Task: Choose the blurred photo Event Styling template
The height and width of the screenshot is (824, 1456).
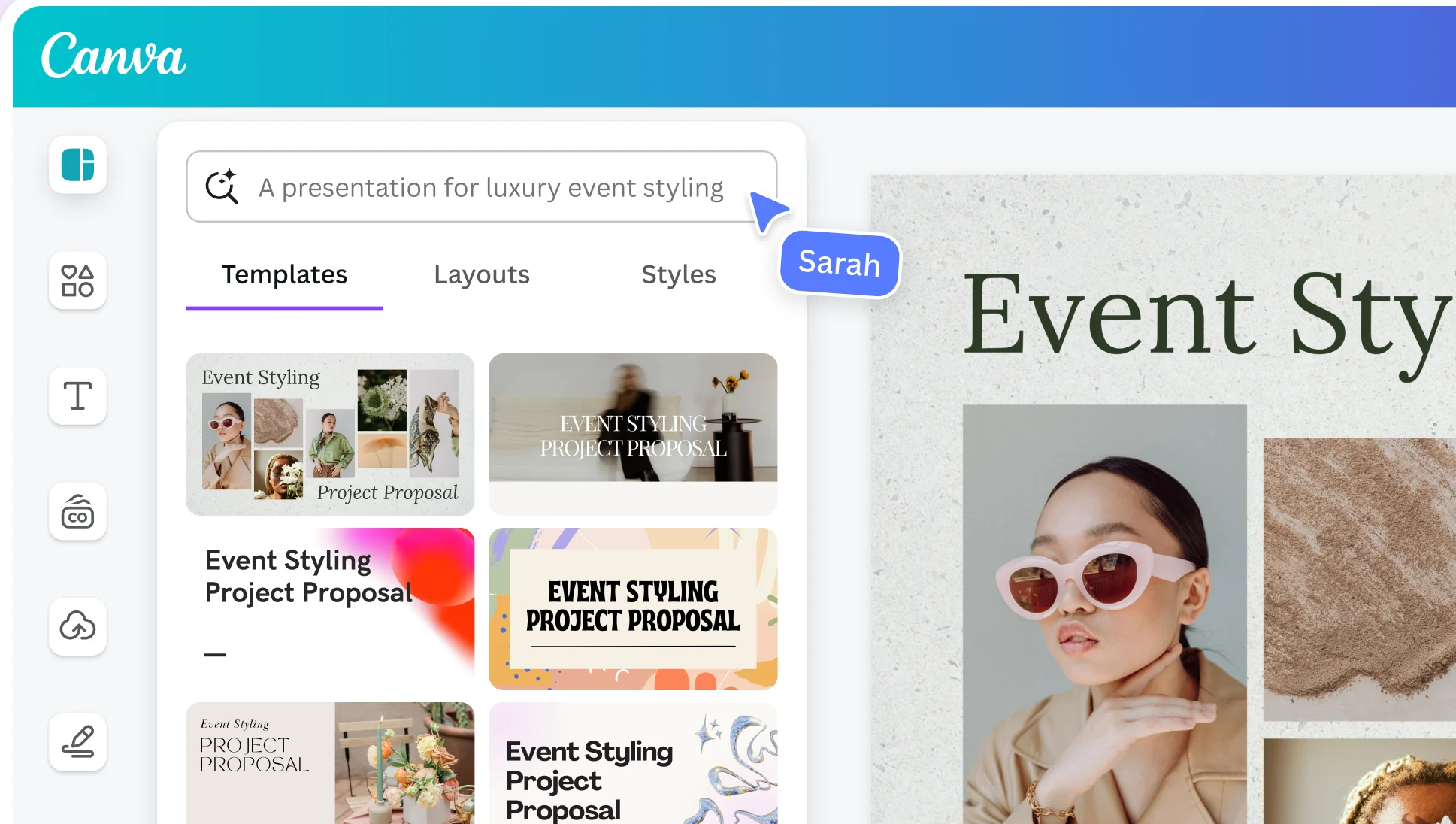Action: 633,435
